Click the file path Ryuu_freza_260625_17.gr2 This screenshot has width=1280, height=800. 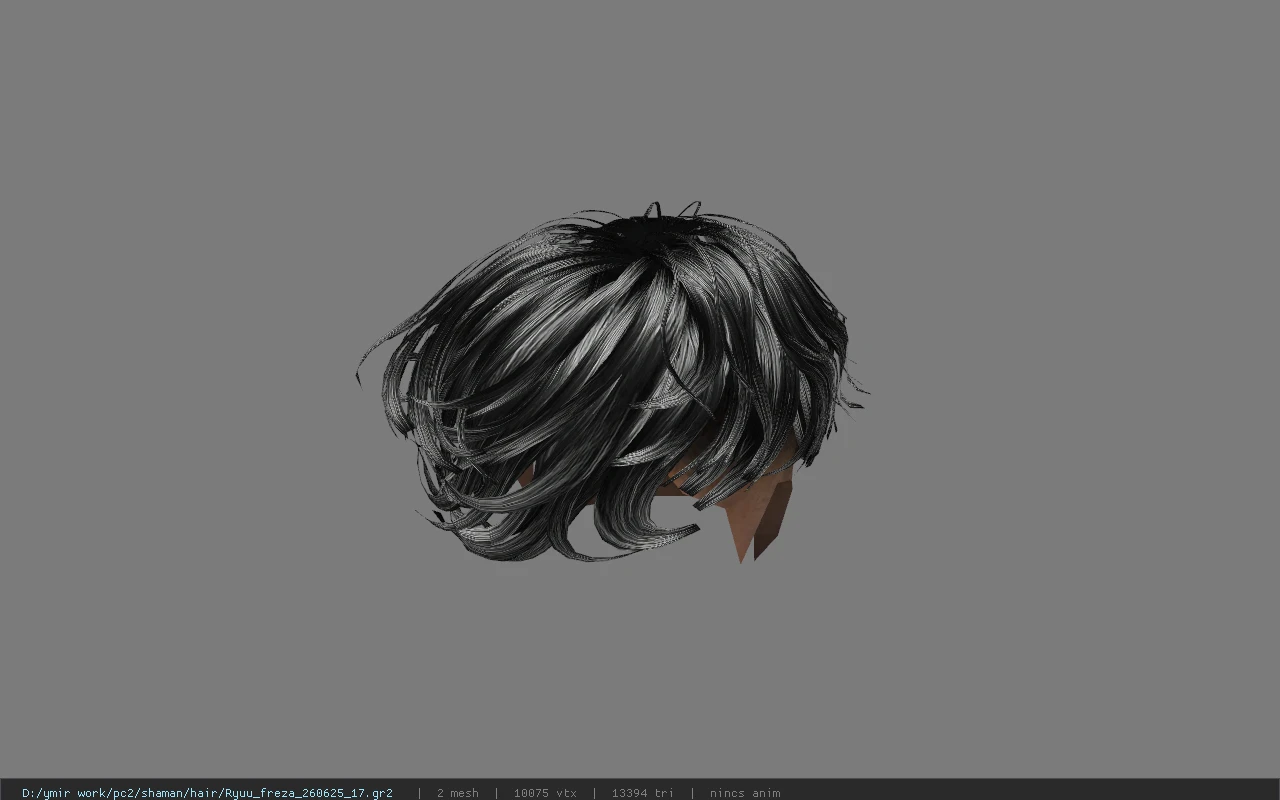(x=207, y=793)
